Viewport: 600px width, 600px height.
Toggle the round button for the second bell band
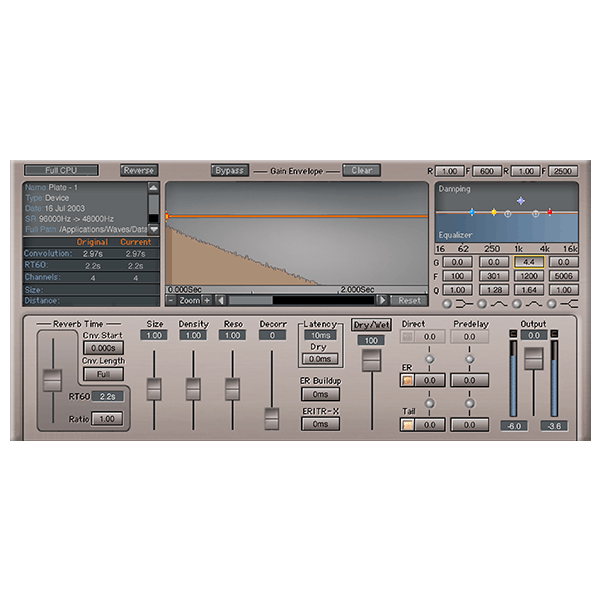[x=517, y=304]
